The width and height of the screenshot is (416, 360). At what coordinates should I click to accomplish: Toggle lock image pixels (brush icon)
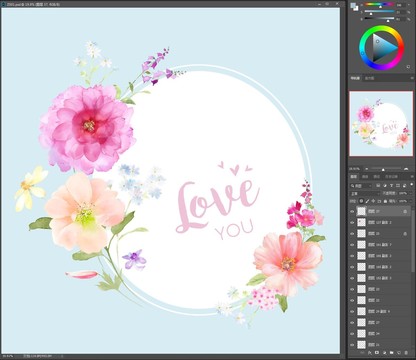click(367, 201)
